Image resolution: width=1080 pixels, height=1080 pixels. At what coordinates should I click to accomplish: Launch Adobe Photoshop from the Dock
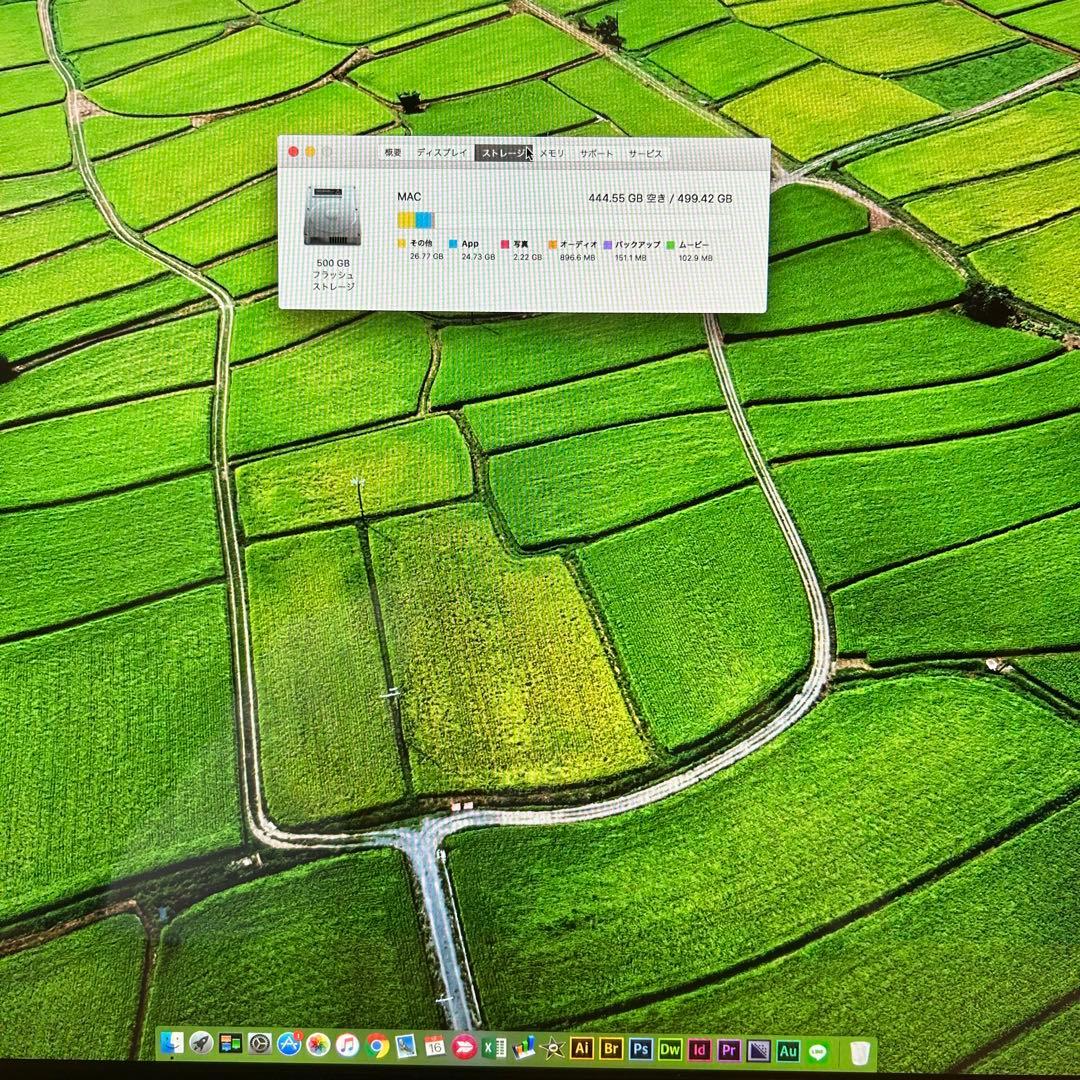[x=641, y=1050]
